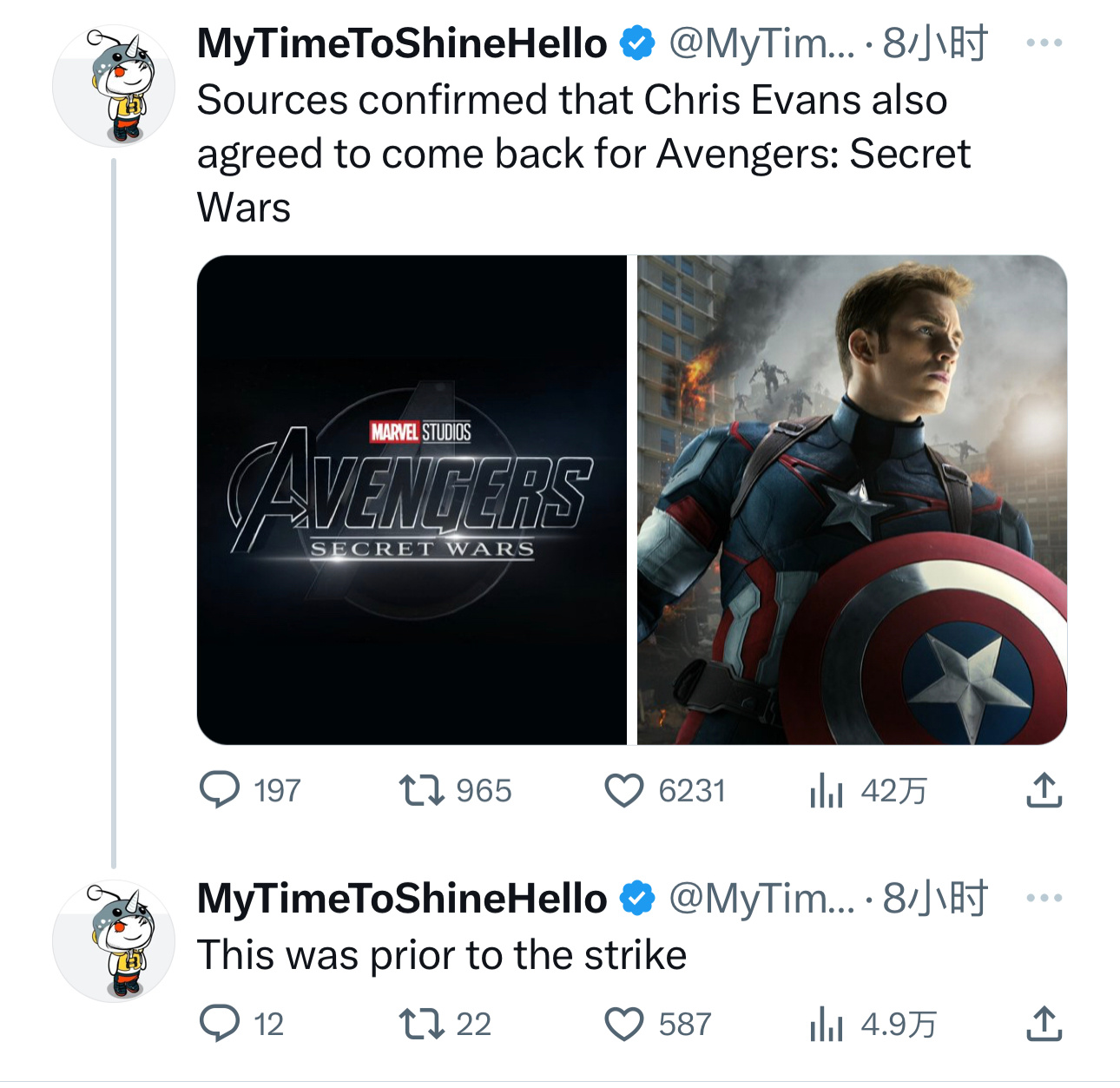Screen dimensions: 1120x1088
Task: Open the first tweet's 8小时 timestamp
Action: [x=935, y=43]
